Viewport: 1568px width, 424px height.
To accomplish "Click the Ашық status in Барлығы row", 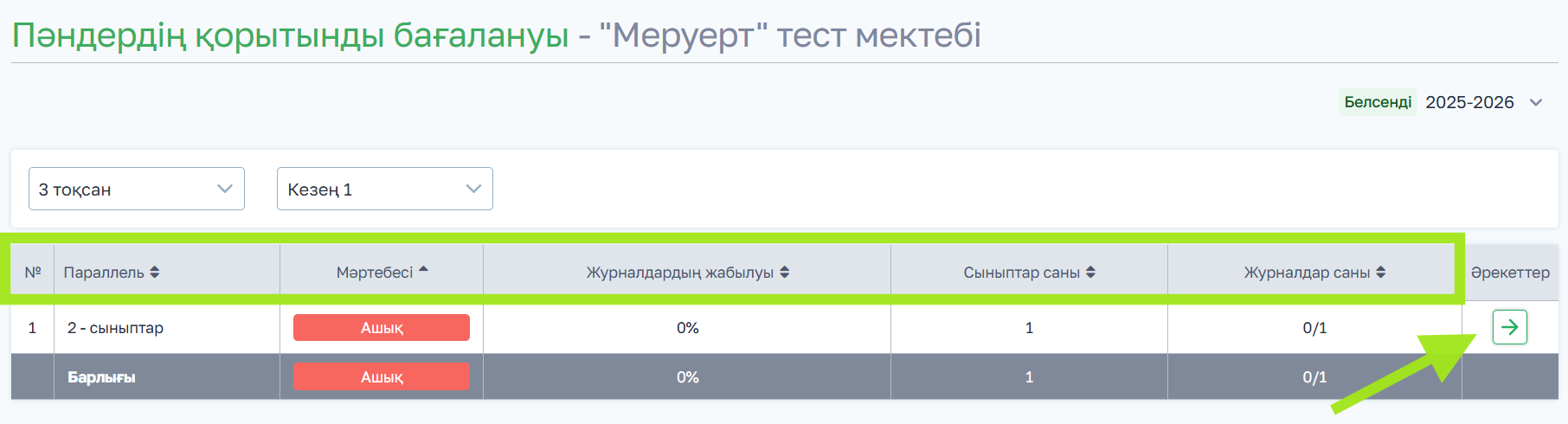I will [382, 377].
